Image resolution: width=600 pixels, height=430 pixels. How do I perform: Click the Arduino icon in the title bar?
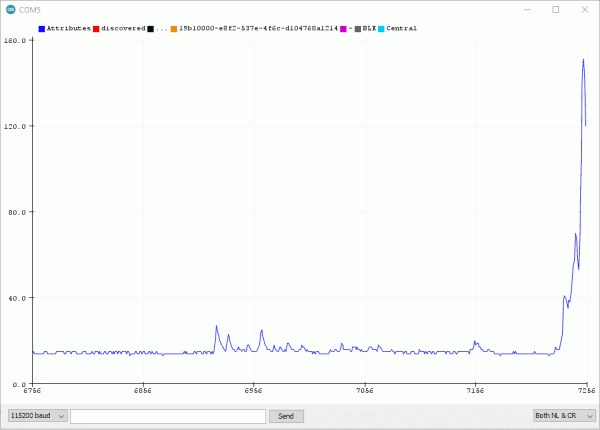(x=11, y=10)
